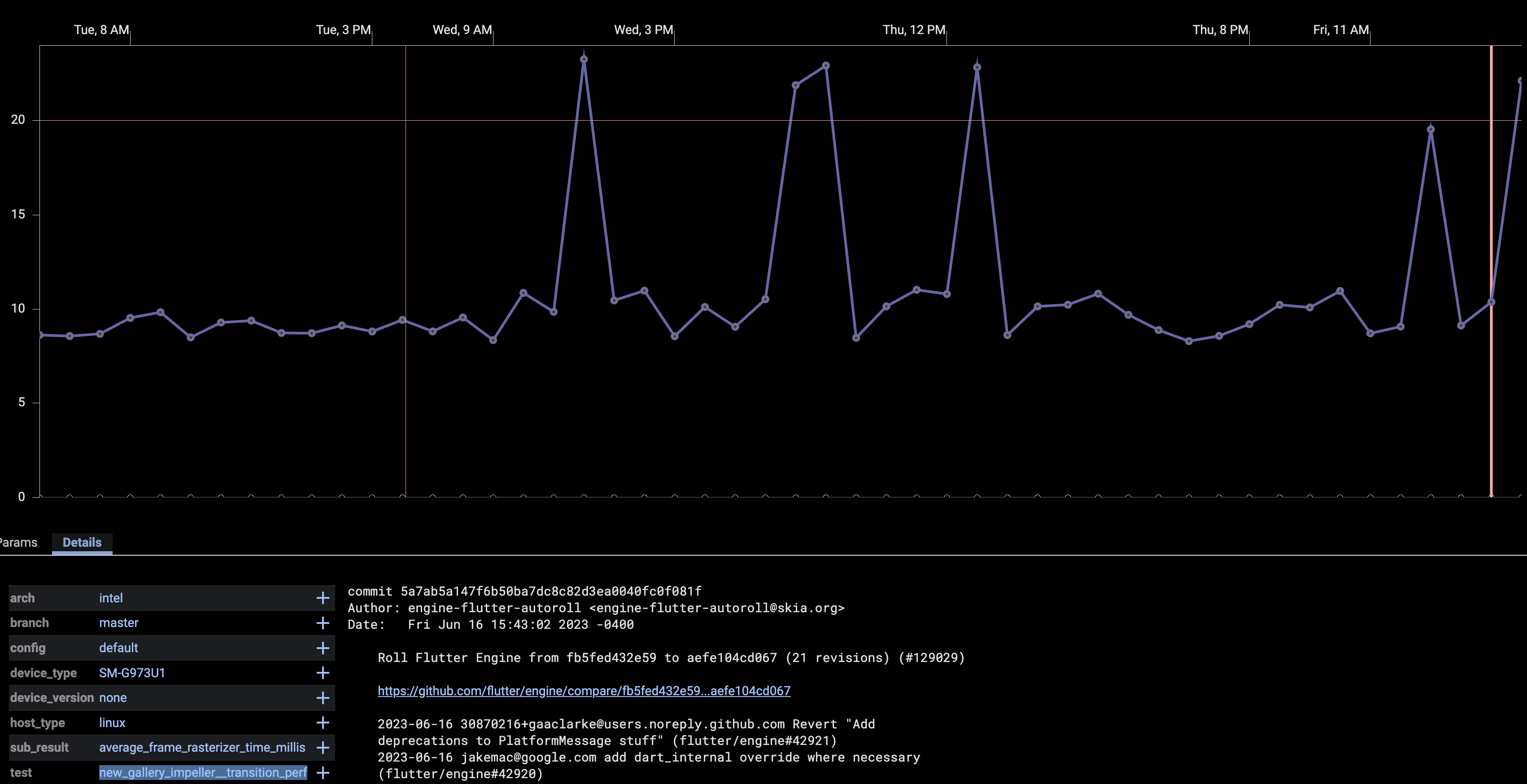Add host_type linux via plus icon

tap(323, 723)
